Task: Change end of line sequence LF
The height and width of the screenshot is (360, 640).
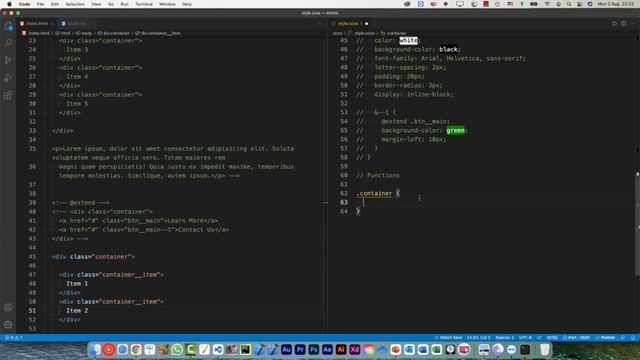Action: coord(539,338)
